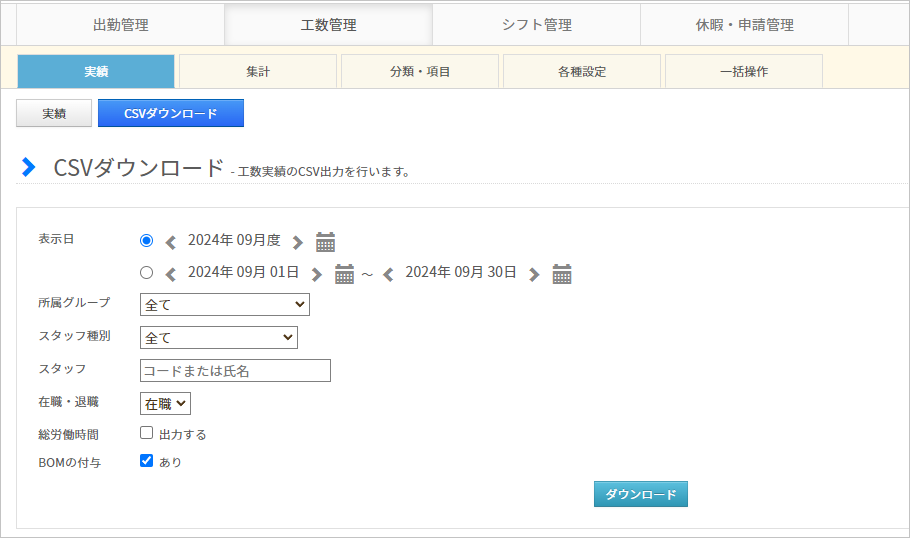This screenshot has width=910, height=538.
Task: Advance to next month after 2024年09月度
Action: pos(298,242)
